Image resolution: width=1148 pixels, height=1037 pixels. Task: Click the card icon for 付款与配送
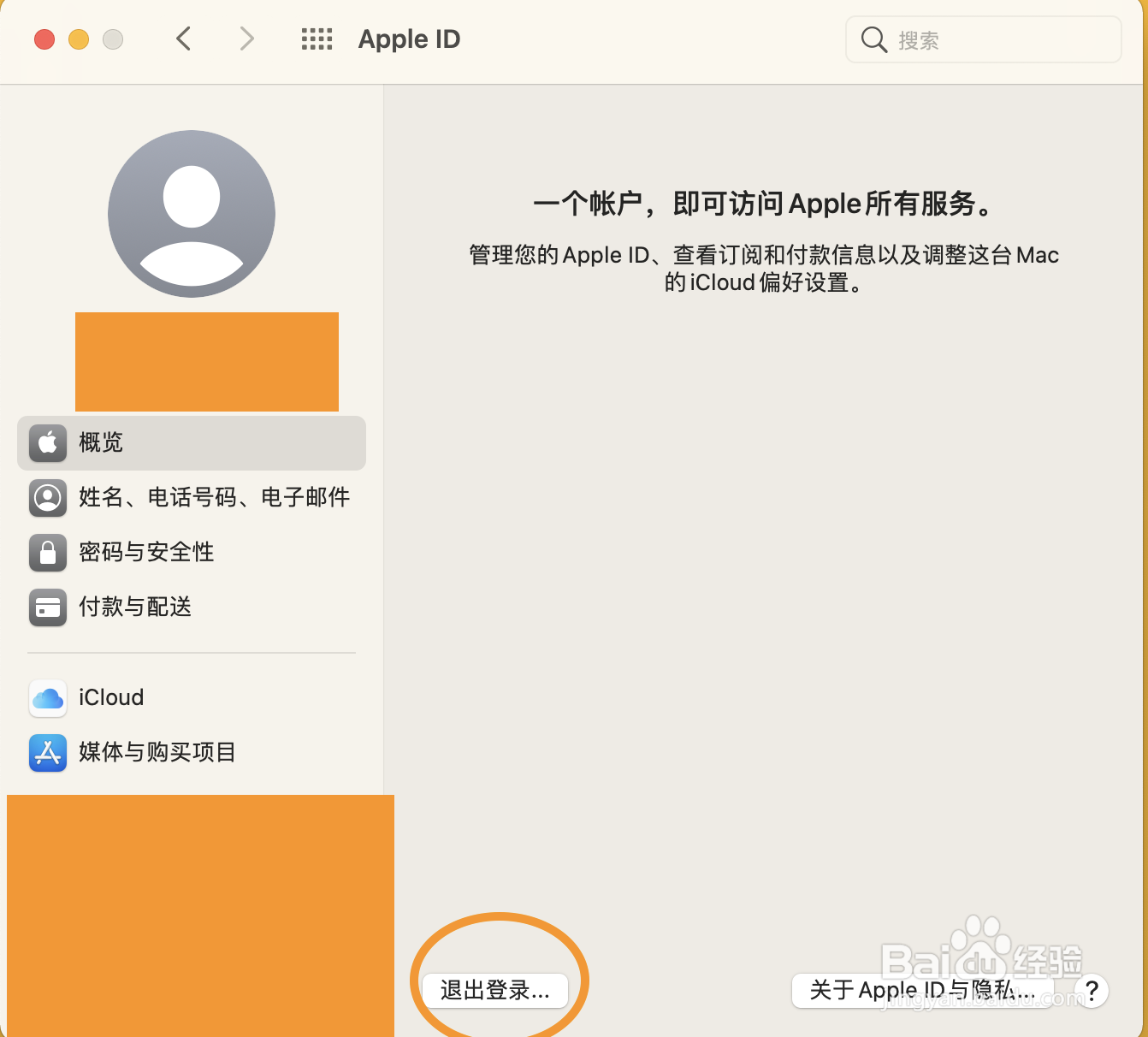(48, 607)
